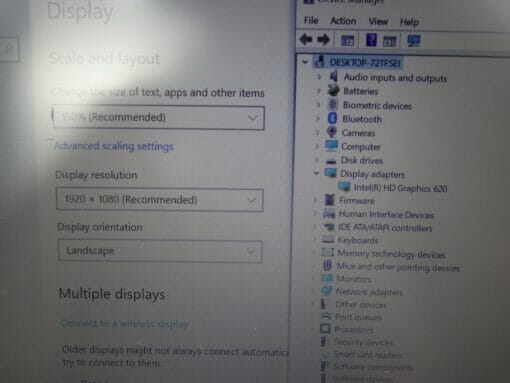Open the Action menu in Device Manager
Screen dimensions: 510x383
click(x=343, y=21)
